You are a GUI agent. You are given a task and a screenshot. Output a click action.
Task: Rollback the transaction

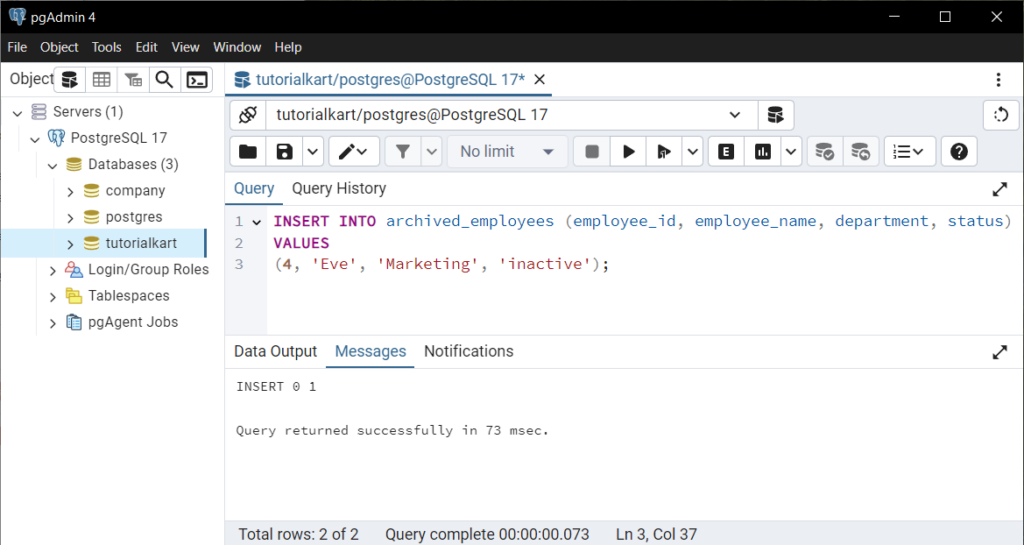click(861, 152)
